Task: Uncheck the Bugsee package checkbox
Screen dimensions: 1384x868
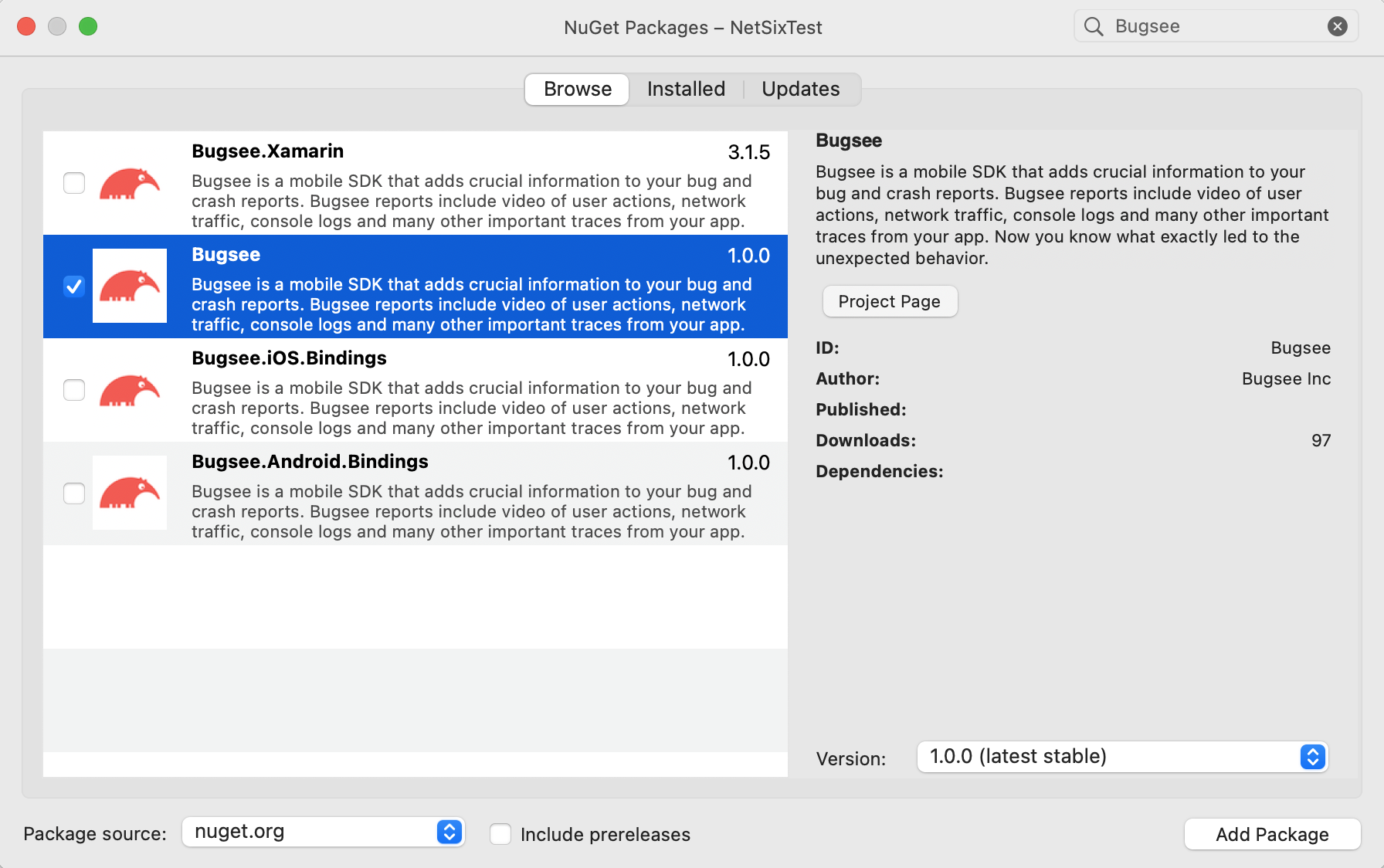Action: 73,287
